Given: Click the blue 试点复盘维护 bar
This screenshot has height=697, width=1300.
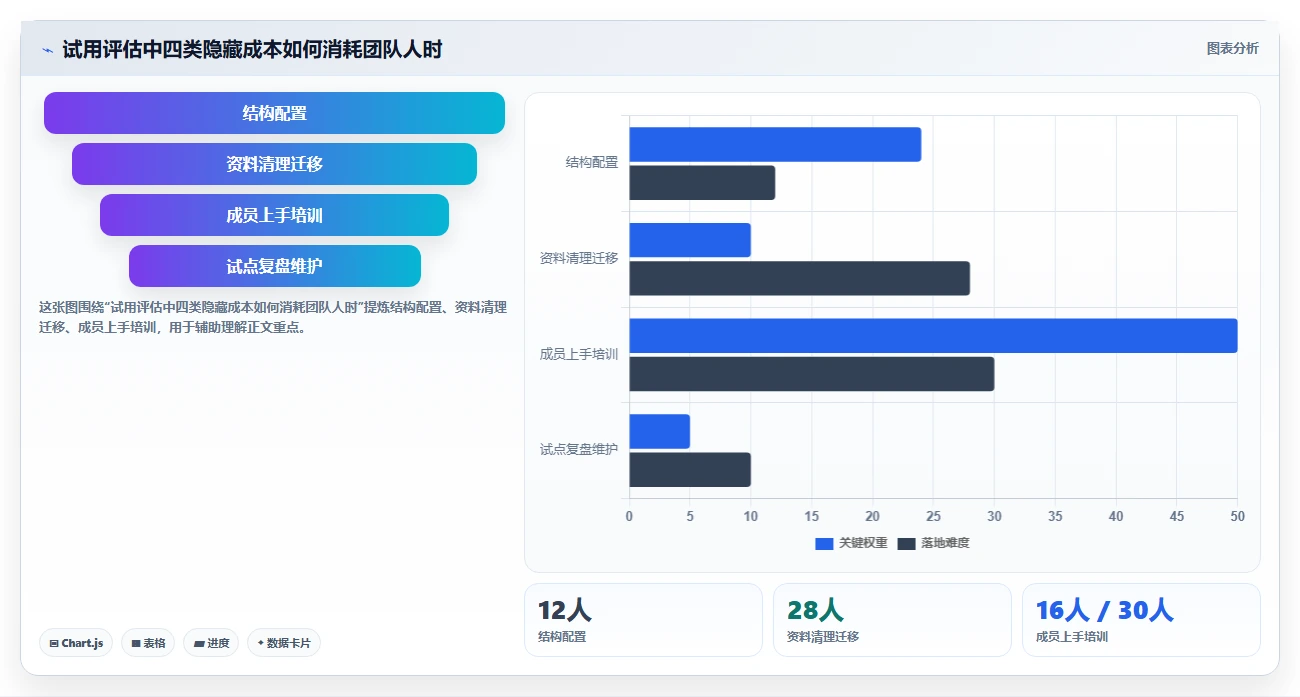Looking at the screenshot, I should (x=659, y=431).
